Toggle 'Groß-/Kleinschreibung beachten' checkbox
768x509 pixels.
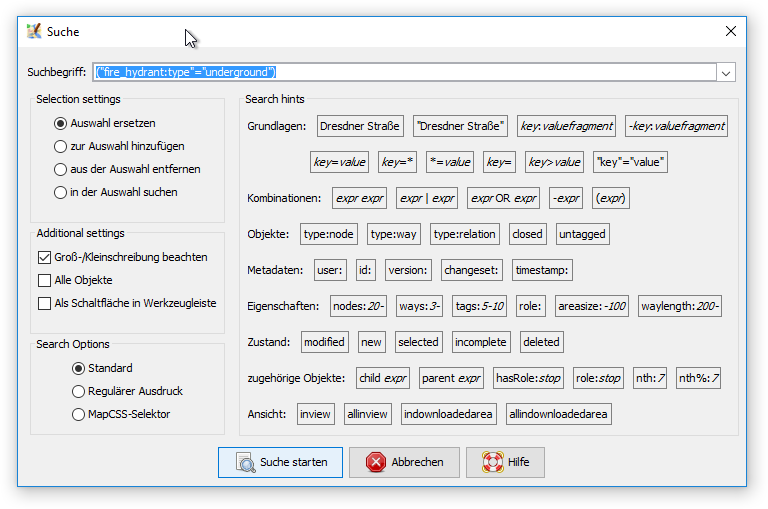44,257
